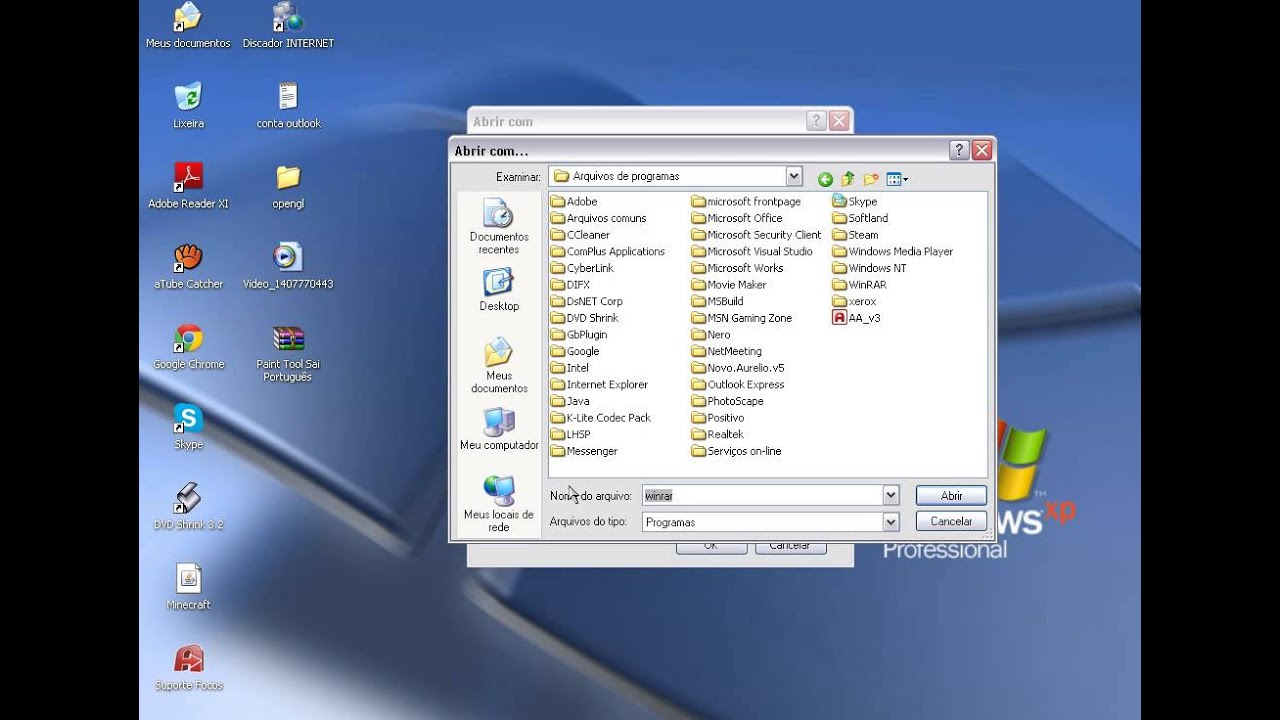Select the Nero folder
The image size is (1280, 720).
pos(711,335)
